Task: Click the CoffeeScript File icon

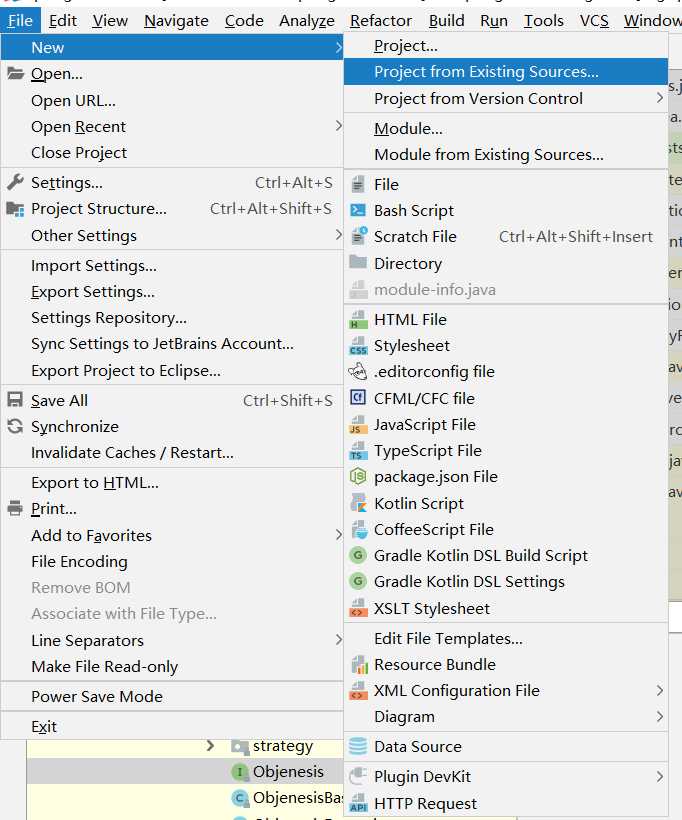Action: 359,530
